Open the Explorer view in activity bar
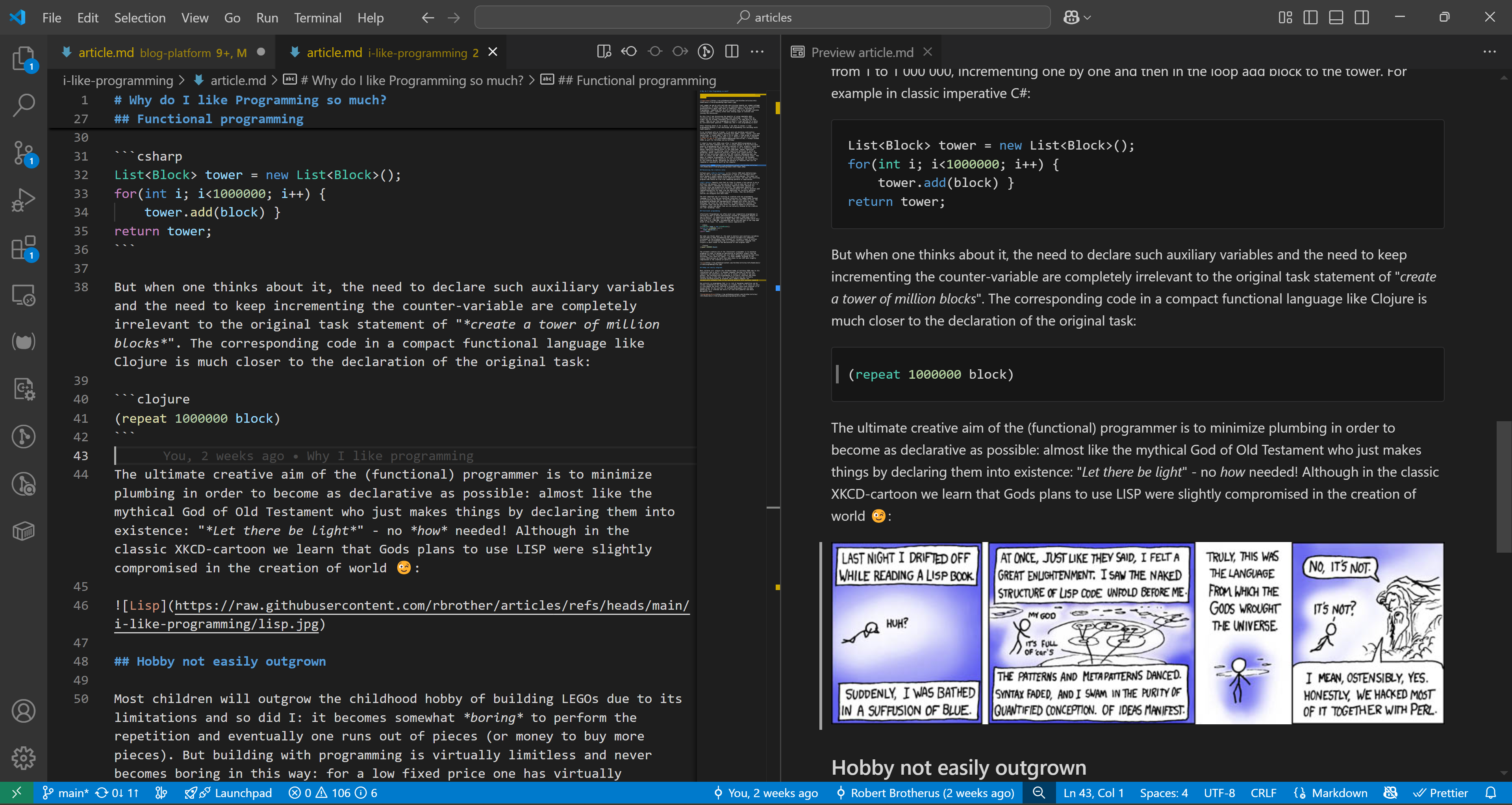This screenshot has height=805, width=1512. pyautogui.click(x=24, y=59)
